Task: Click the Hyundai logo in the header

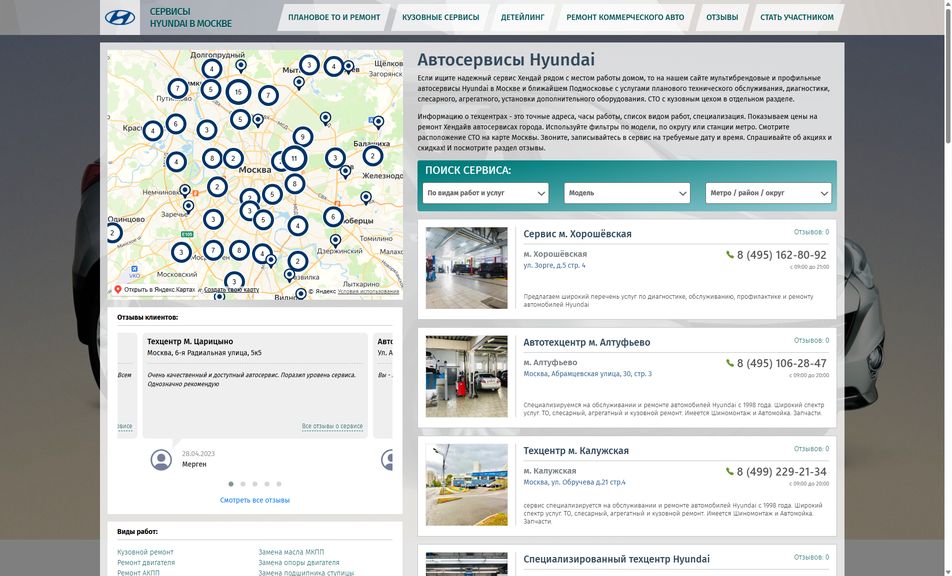Action: click(120, 17)
